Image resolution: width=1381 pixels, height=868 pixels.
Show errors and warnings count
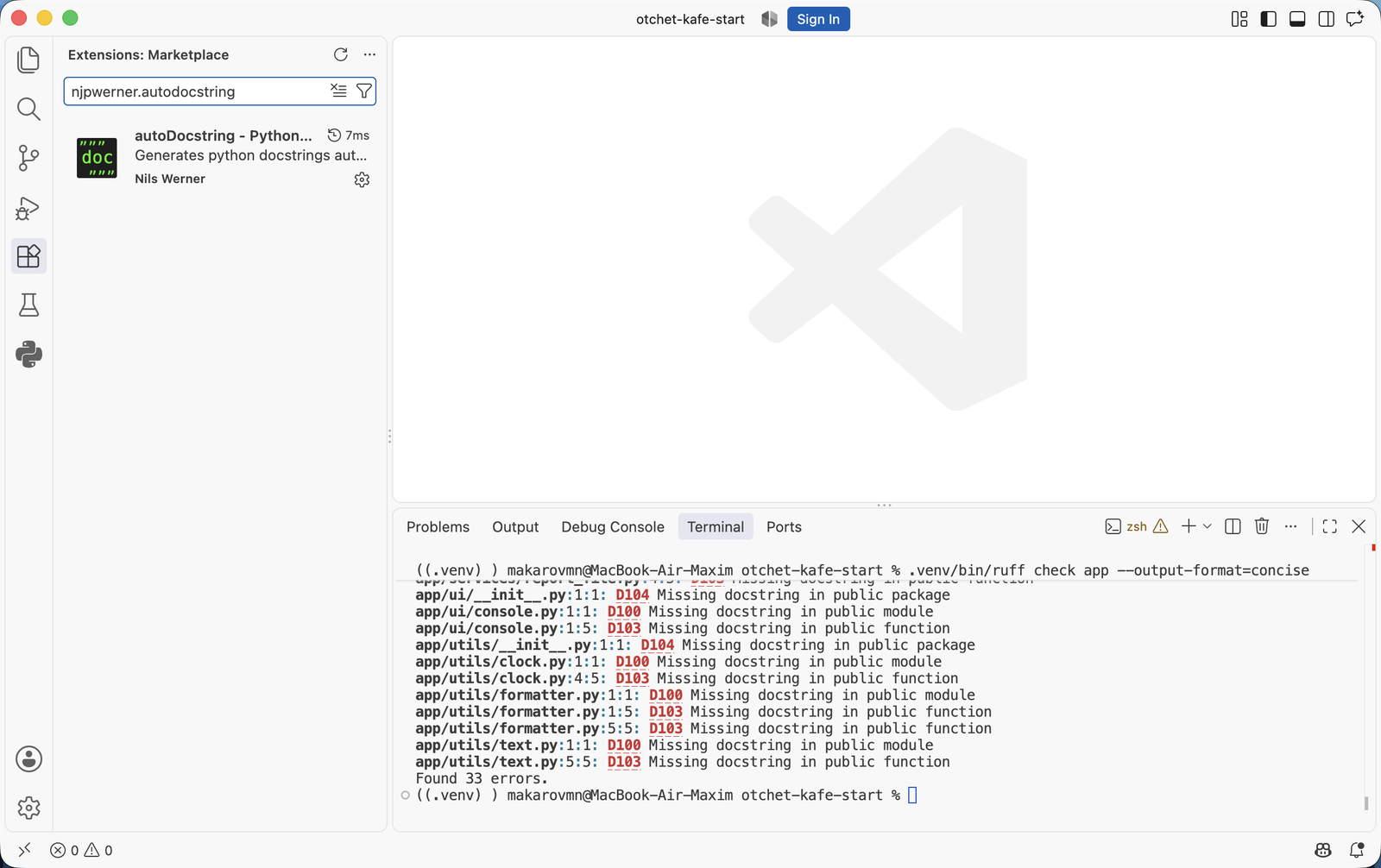[81, 850]
